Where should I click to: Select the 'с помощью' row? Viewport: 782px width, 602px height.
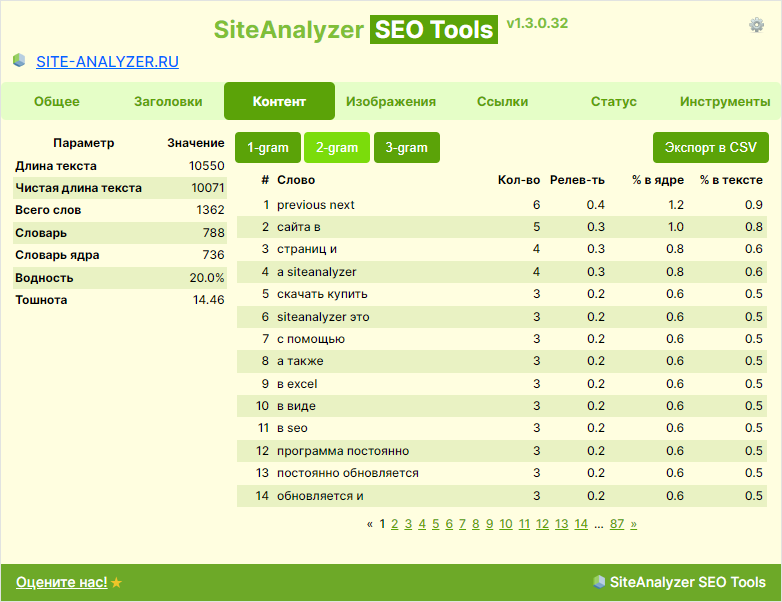(x=502, y=339)
